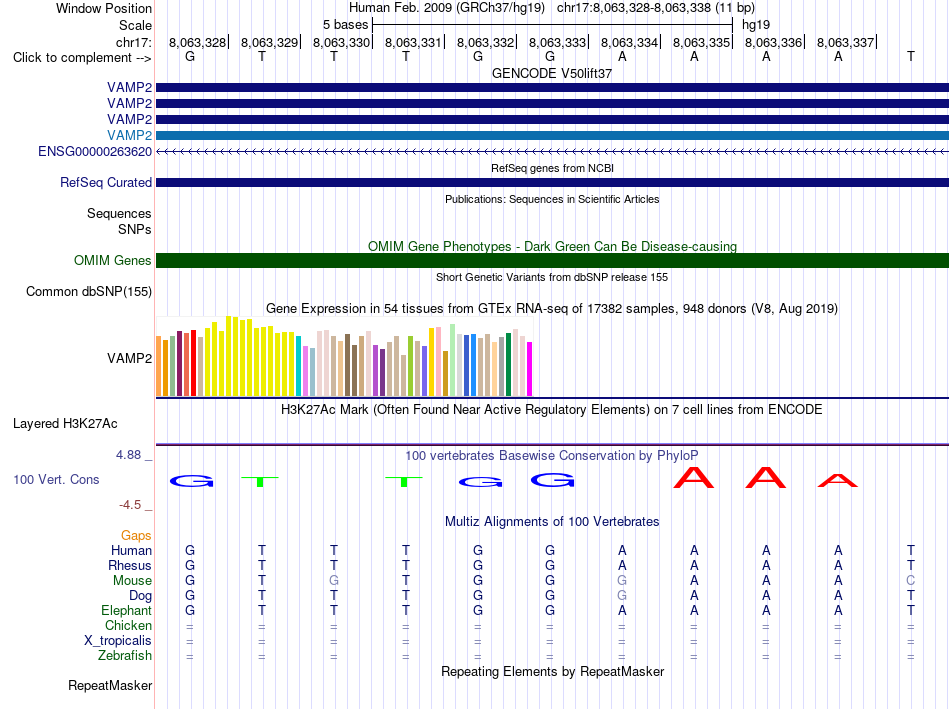Click the X_tropicalis alignment row label
This screenshot has width=950, height=709.
pos(118,641)
